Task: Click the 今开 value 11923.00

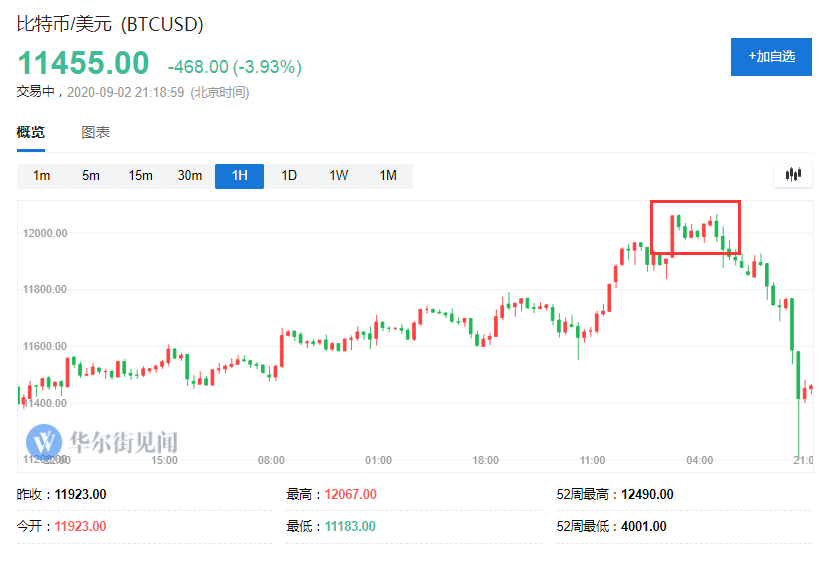Action: (x=81, y=526)
